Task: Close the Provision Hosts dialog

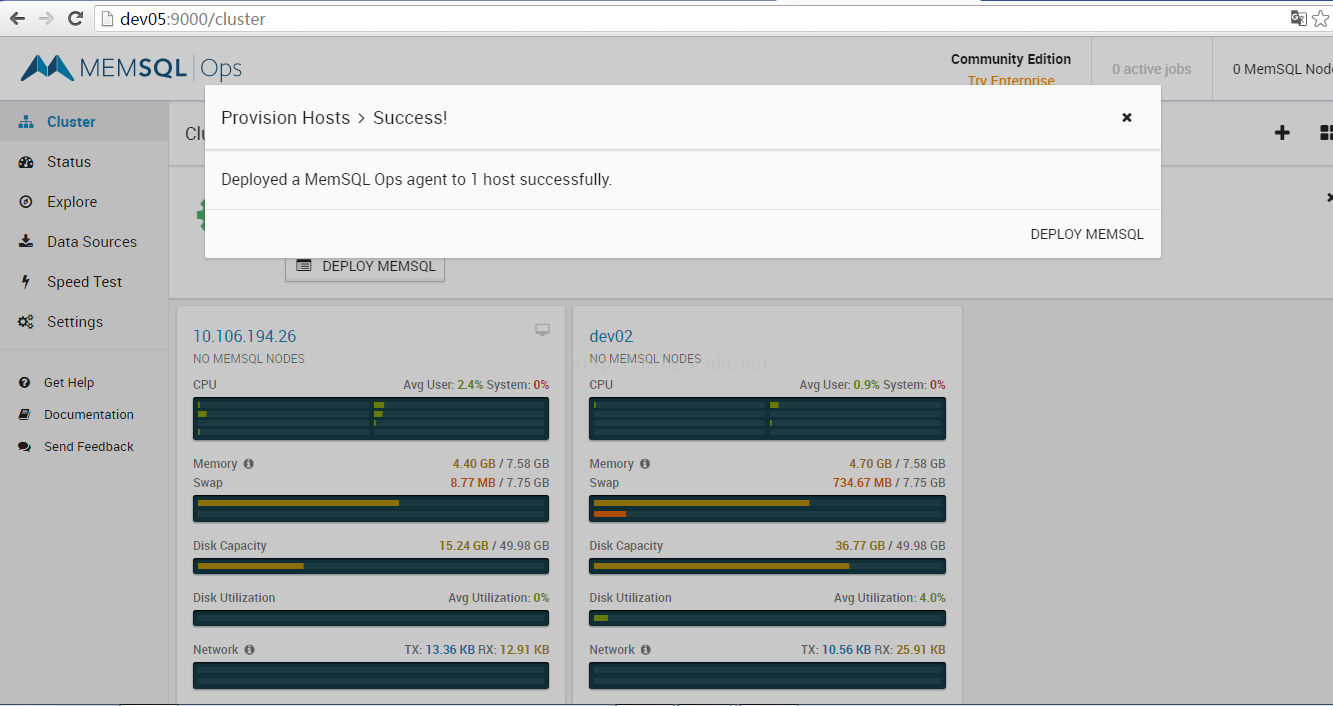Action: click(1127, 117)
